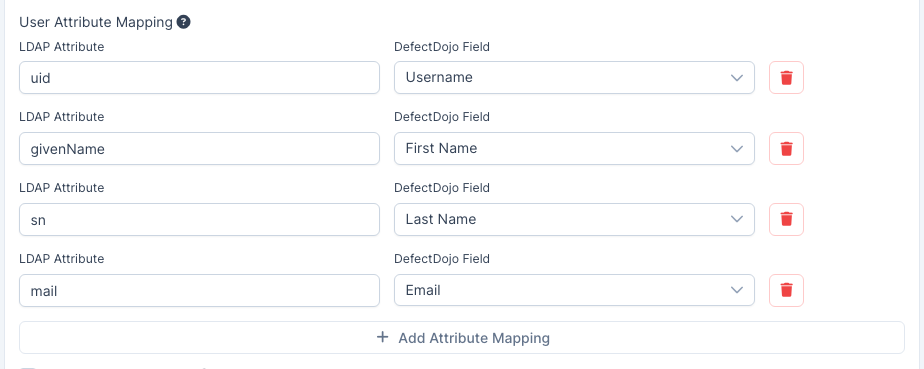Click the plus icon in Add Attribute Mapping

tap(382, 337)
